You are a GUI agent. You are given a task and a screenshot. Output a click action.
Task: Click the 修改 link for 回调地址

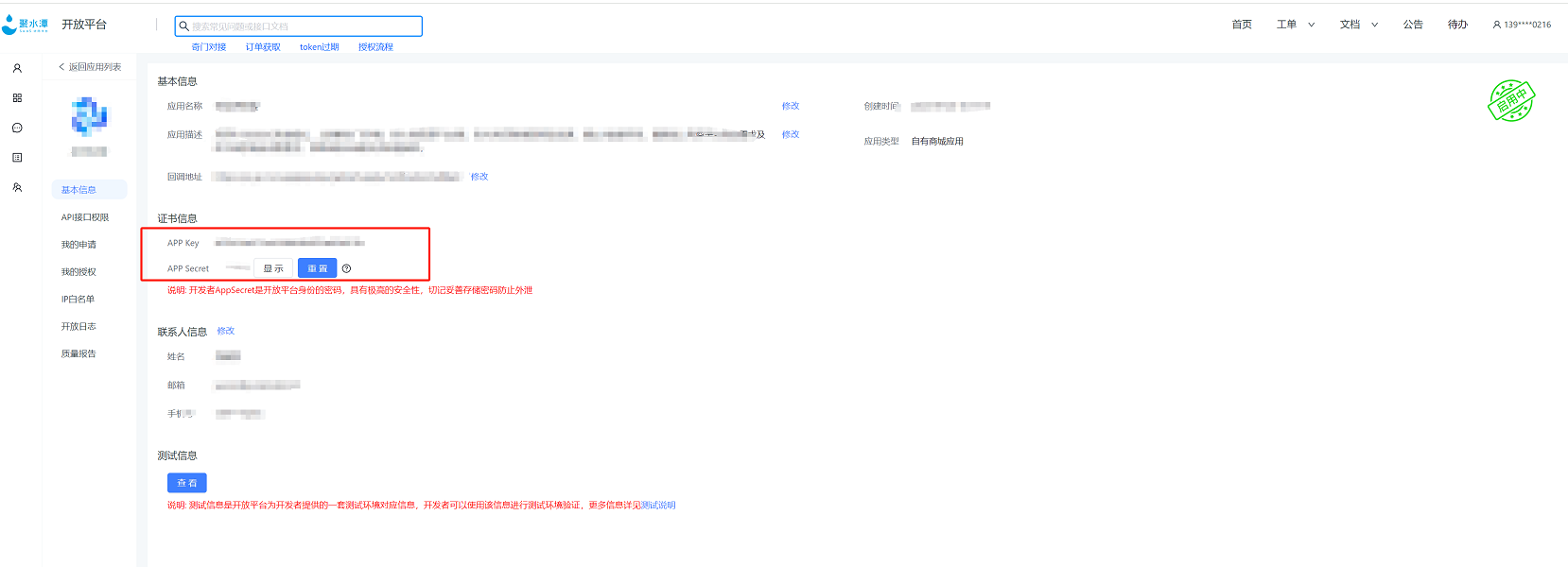click(x=479, y=177)
